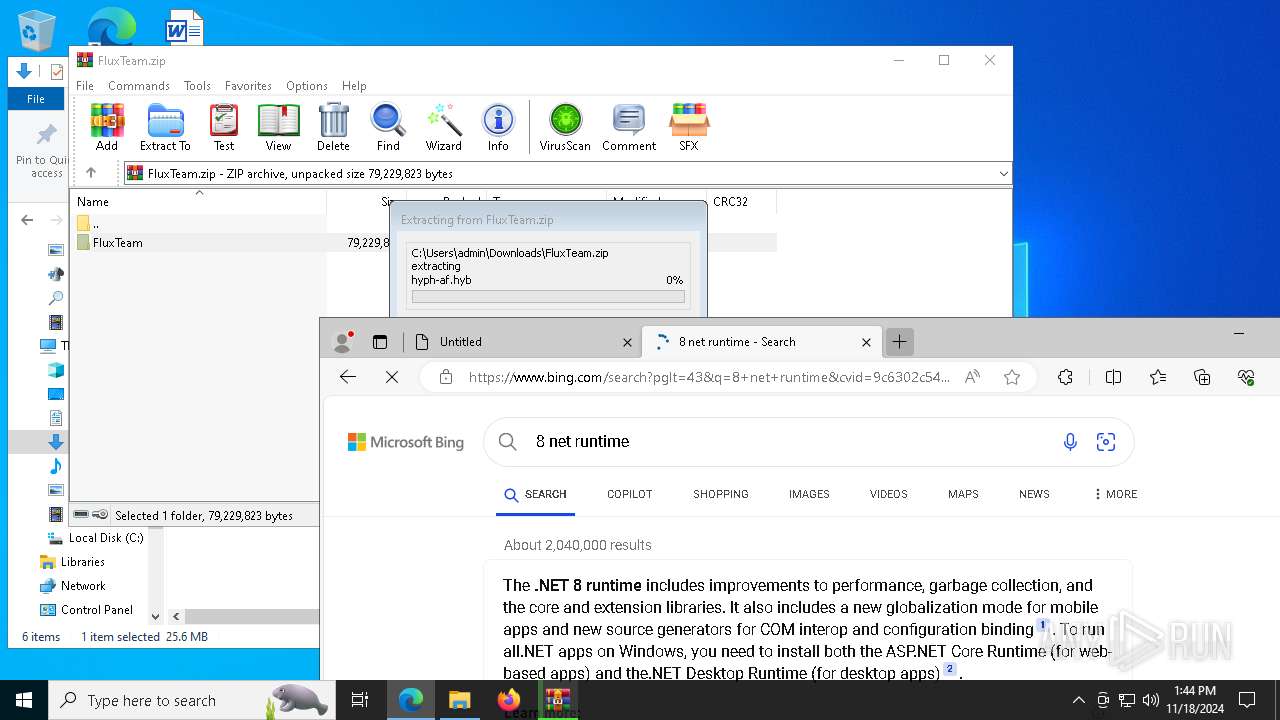This screenshot has width=1280, height=720.
Task: Search by voice using Bing microphone icon
Action: coord(1070,442)
